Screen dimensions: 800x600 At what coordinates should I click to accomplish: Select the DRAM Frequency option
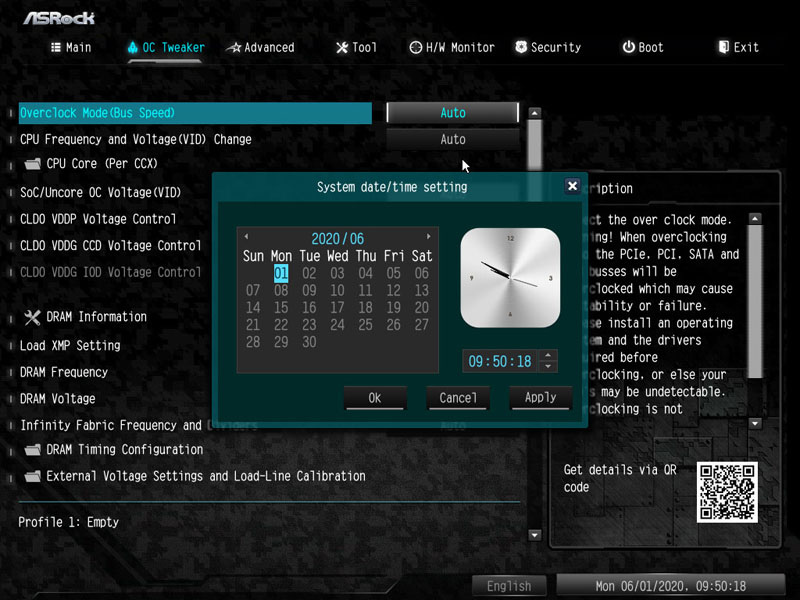(x=64, y=372)
